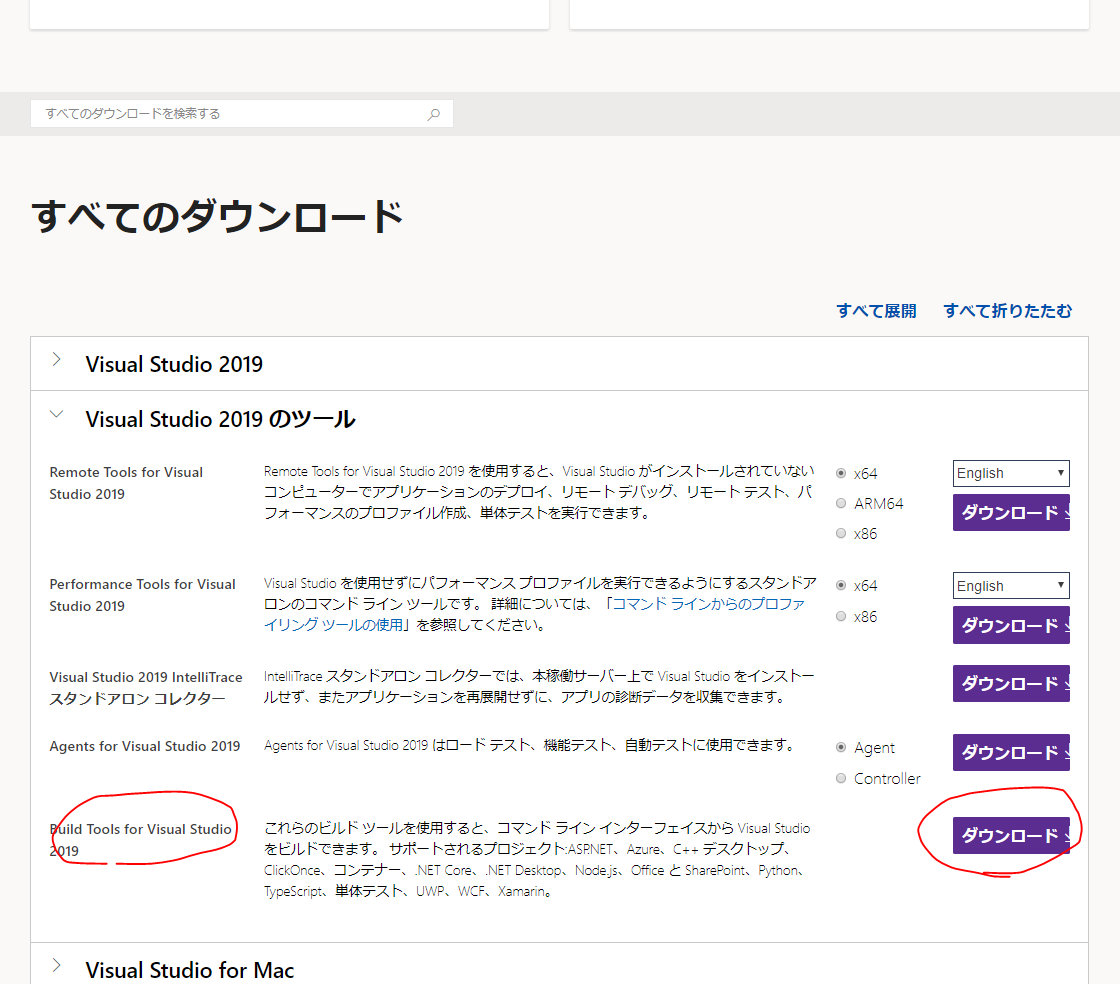
Task: Click the Performance Tools for Visual Studio 2019 title
Action: click(142, 595)
